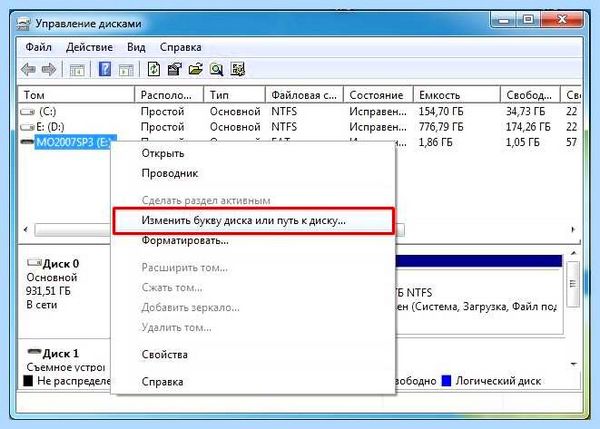Open Properties toolbar icon
600x429 pixels.
[175, 69]
